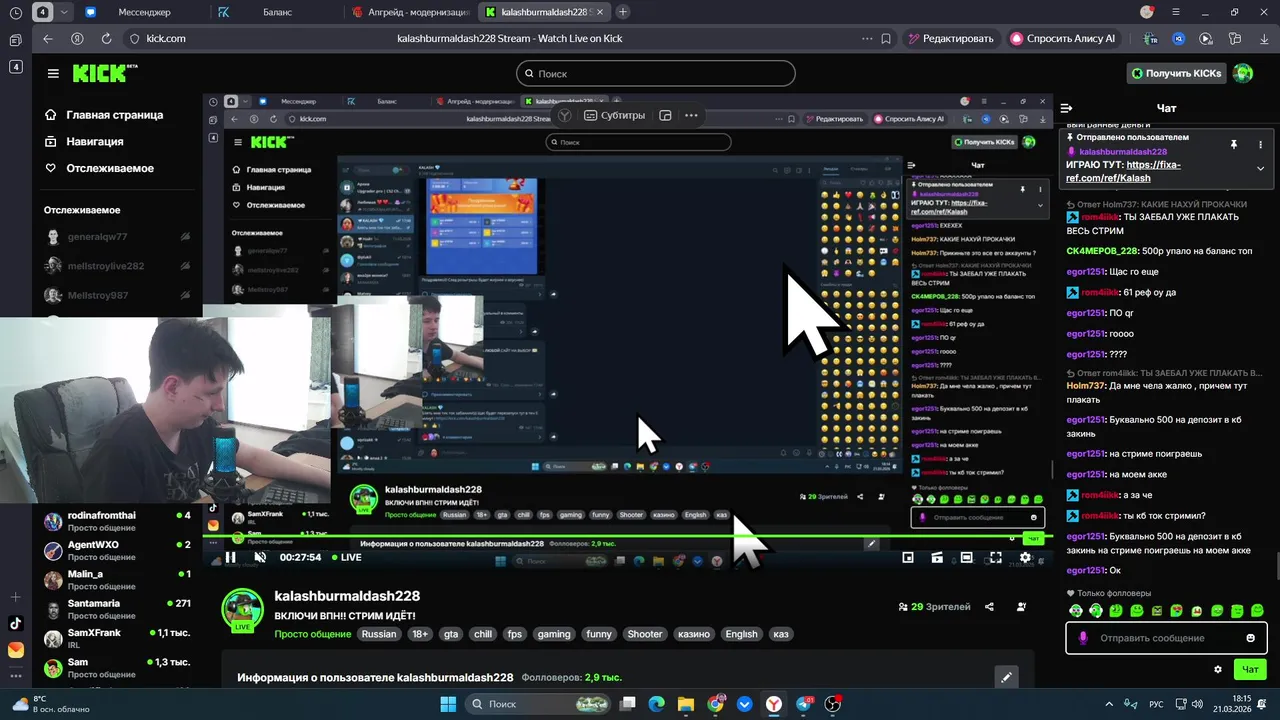Open Windows Start menu
1280x720 pixels.
point(448,704)
